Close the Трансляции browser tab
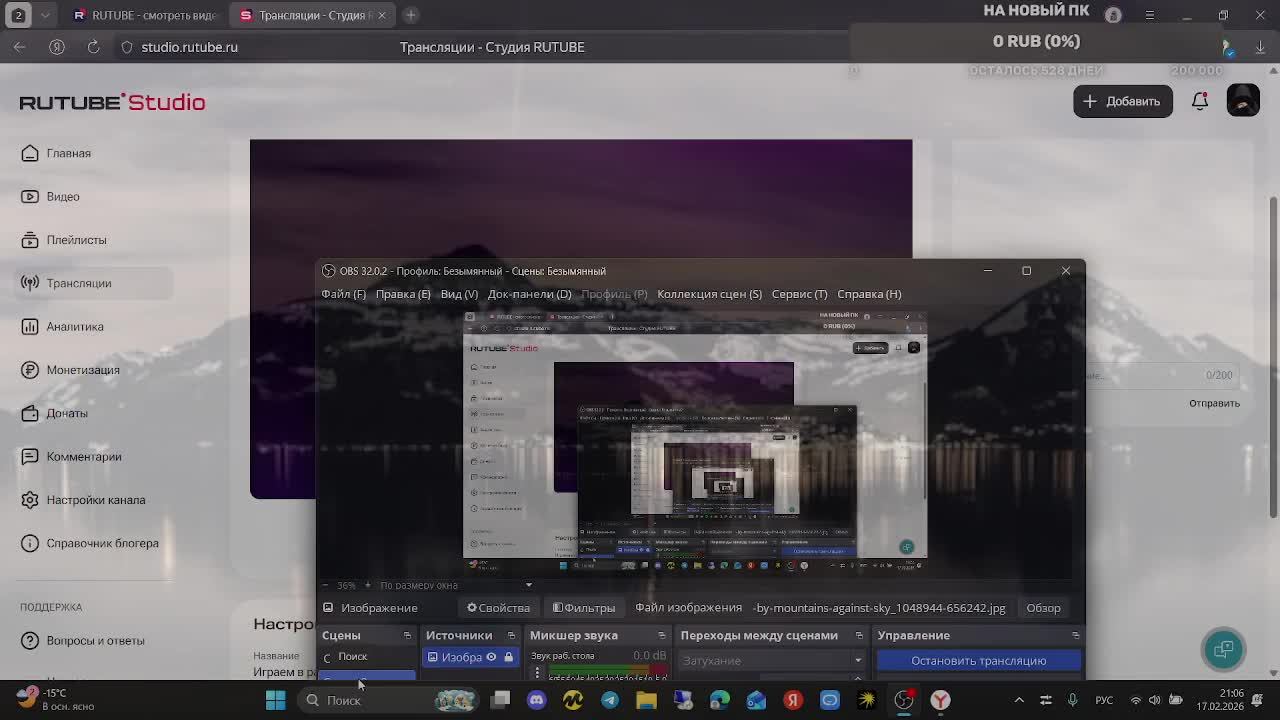The height and width of the screenshot is (720, 1280). (381, 15)
